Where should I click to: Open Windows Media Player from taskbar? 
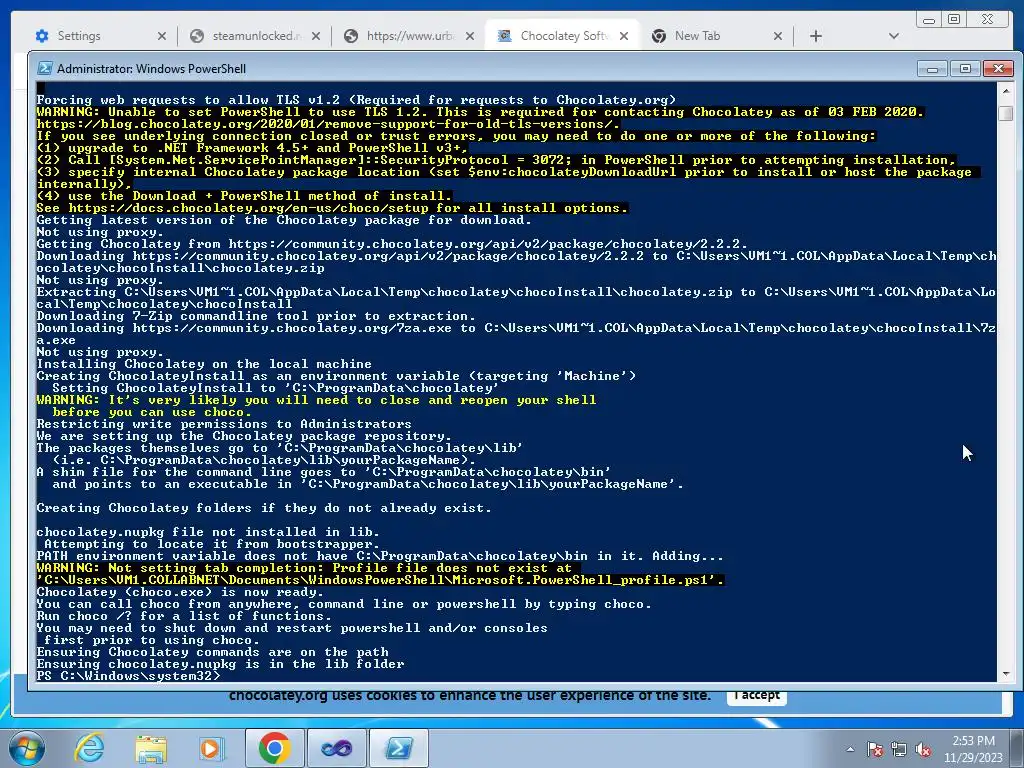click(x=211, y=748)
